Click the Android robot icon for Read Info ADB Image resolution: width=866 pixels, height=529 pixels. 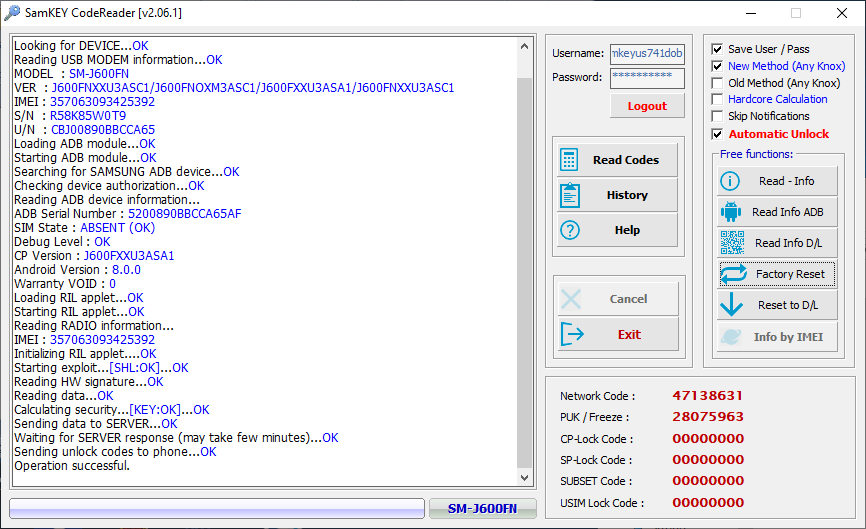731,212
